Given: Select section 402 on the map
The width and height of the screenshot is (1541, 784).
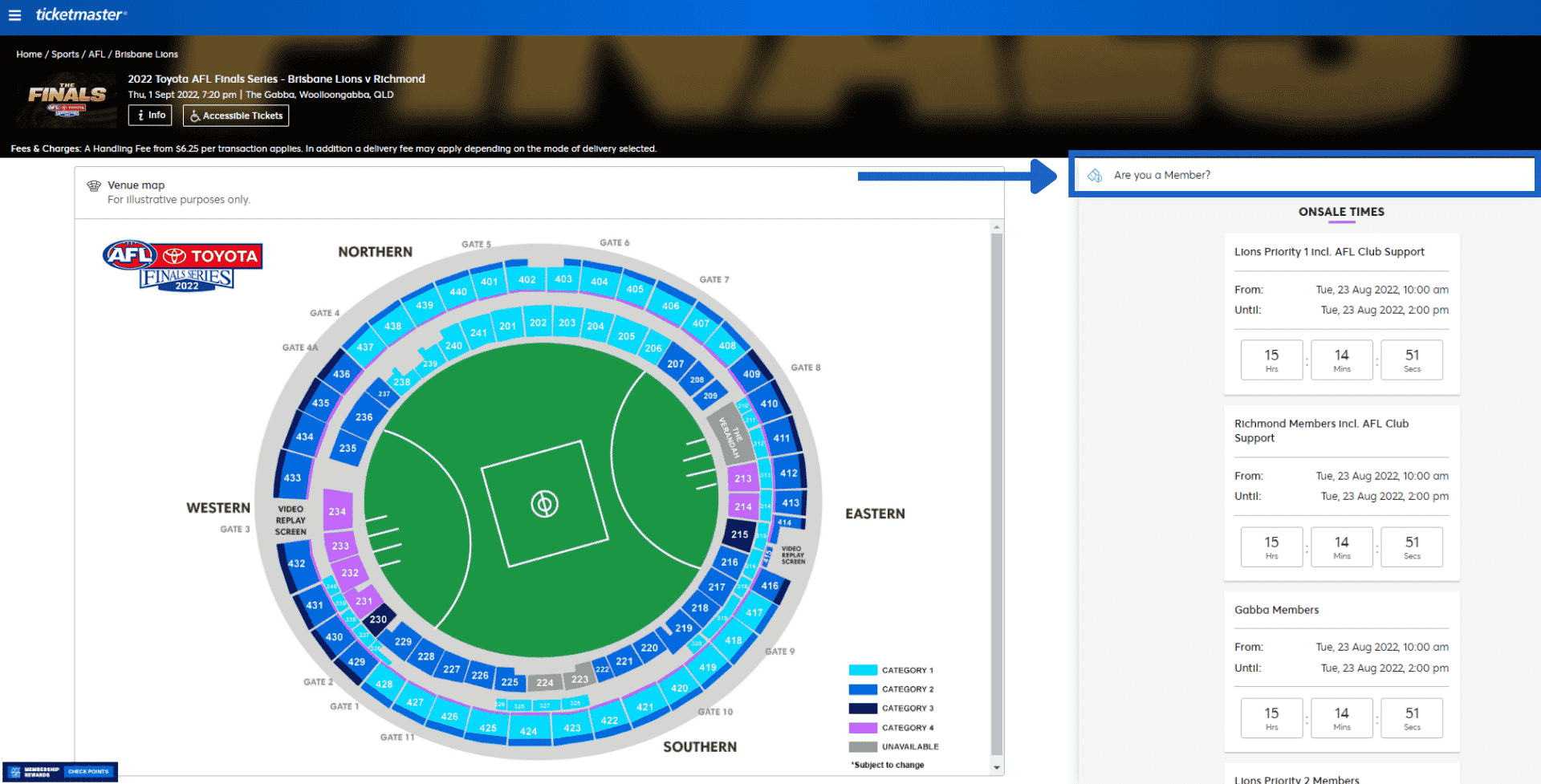Looking at the screenshot, I should [x=527, y=279].
